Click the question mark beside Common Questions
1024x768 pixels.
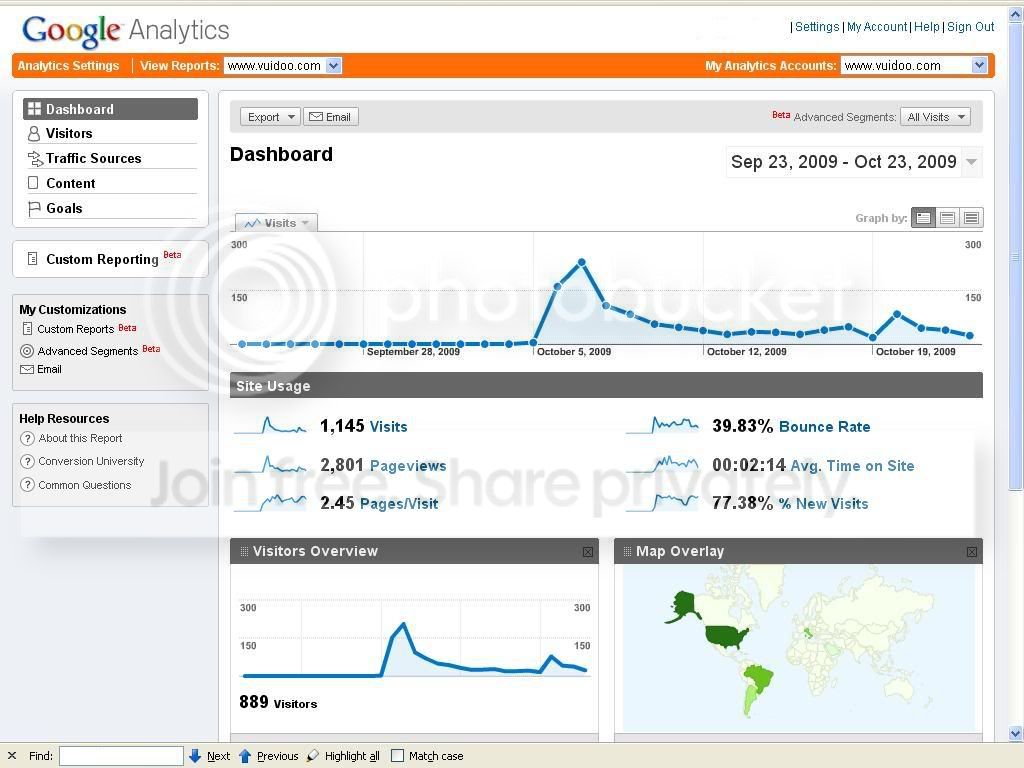click(27, 485)
